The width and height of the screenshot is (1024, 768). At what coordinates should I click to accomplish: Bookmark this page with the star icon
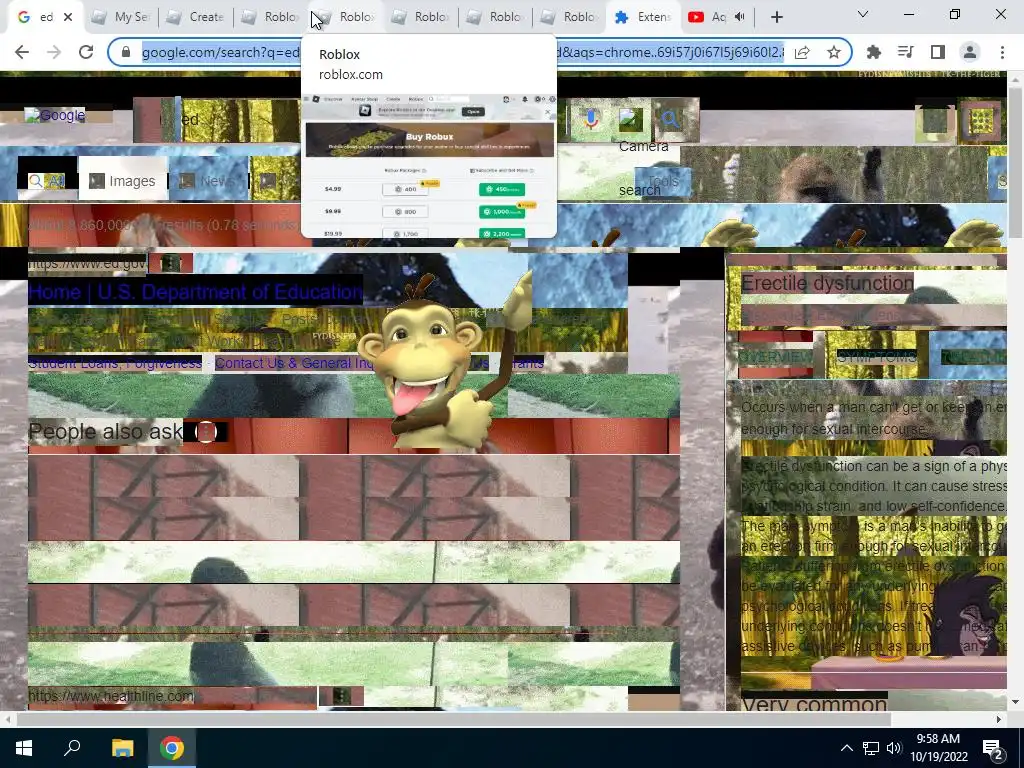833,52
